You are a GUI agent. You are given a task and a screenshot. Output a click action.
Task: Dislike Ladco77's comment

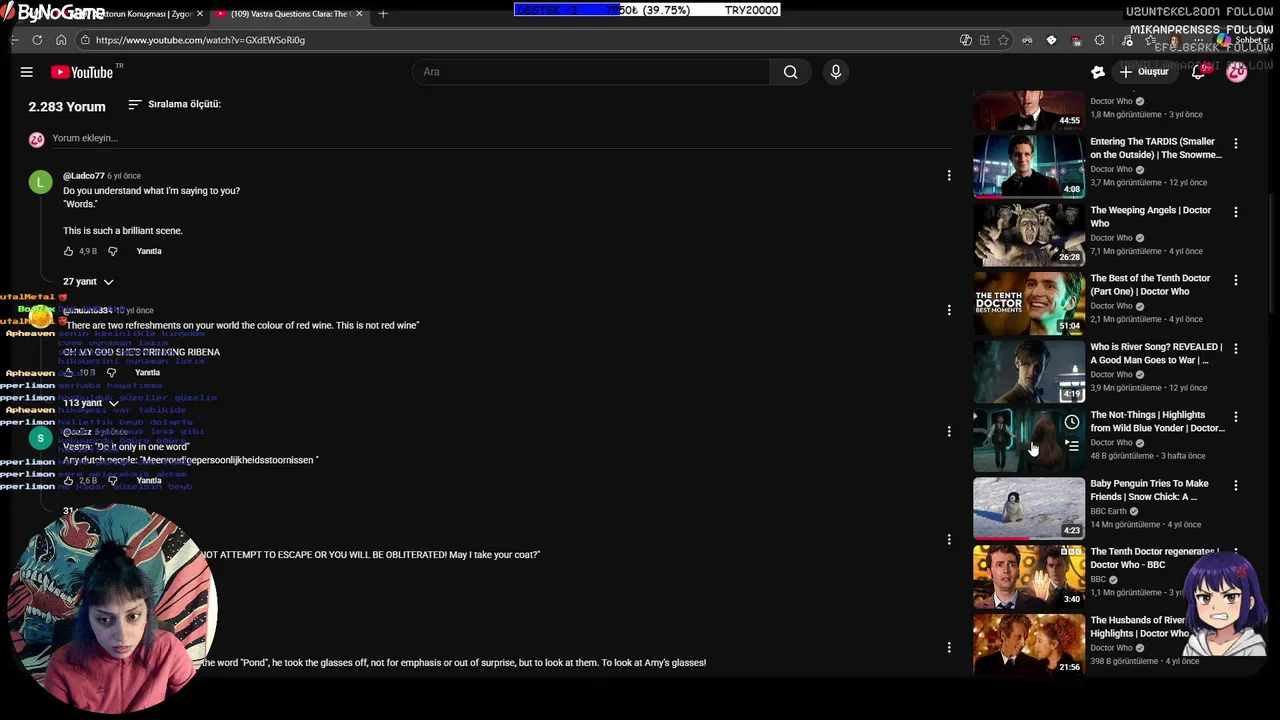point(112,251)
